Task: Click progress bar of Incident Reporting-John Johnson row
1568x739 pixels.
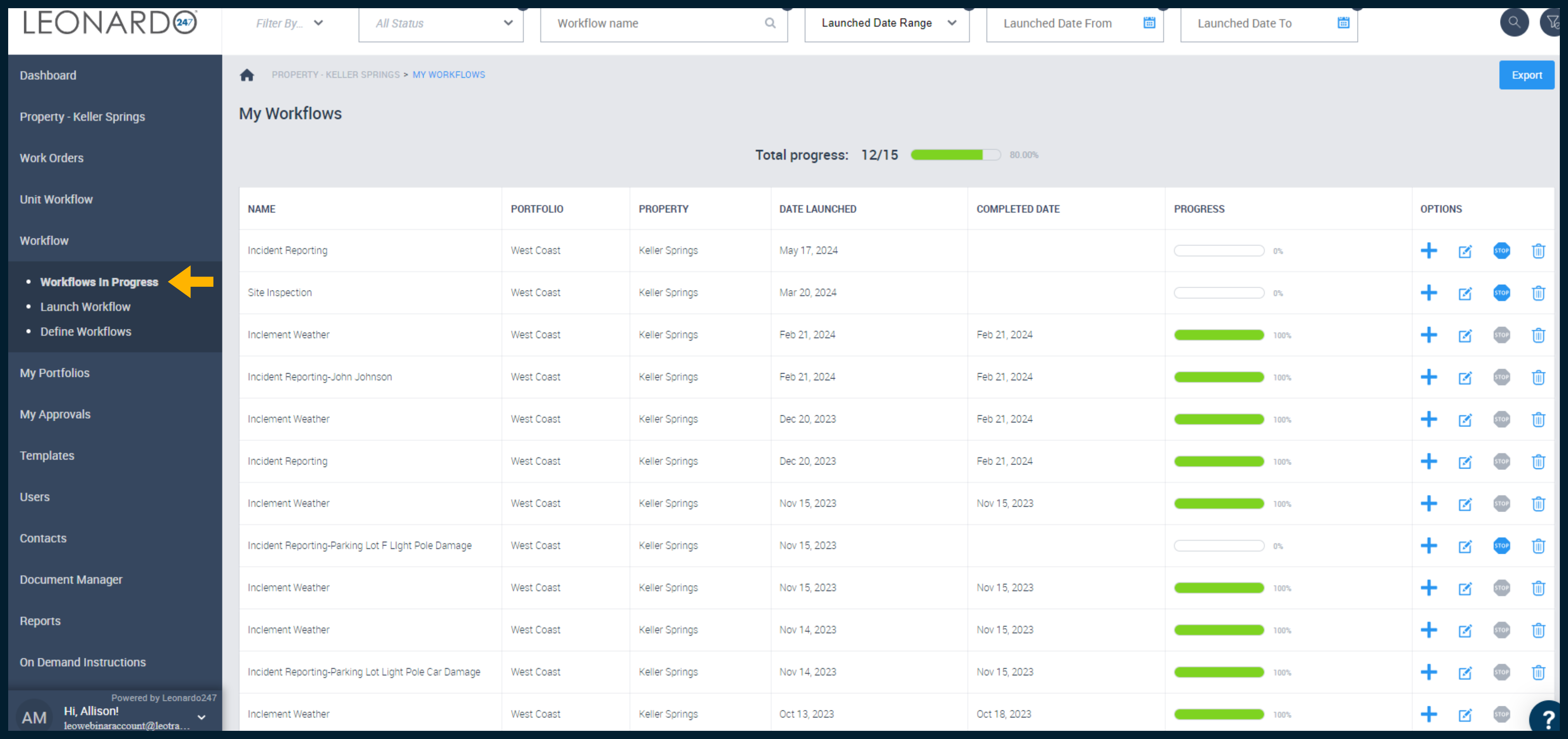Action: pyautogui.click(x=1219, y=377)
